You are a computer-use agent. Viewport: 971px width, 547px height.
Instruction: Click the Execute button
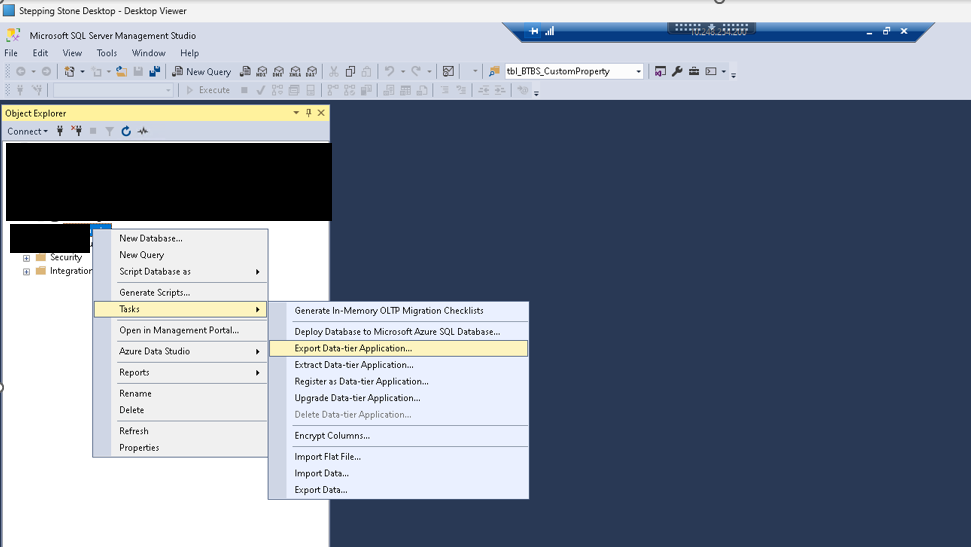point(209,90)
